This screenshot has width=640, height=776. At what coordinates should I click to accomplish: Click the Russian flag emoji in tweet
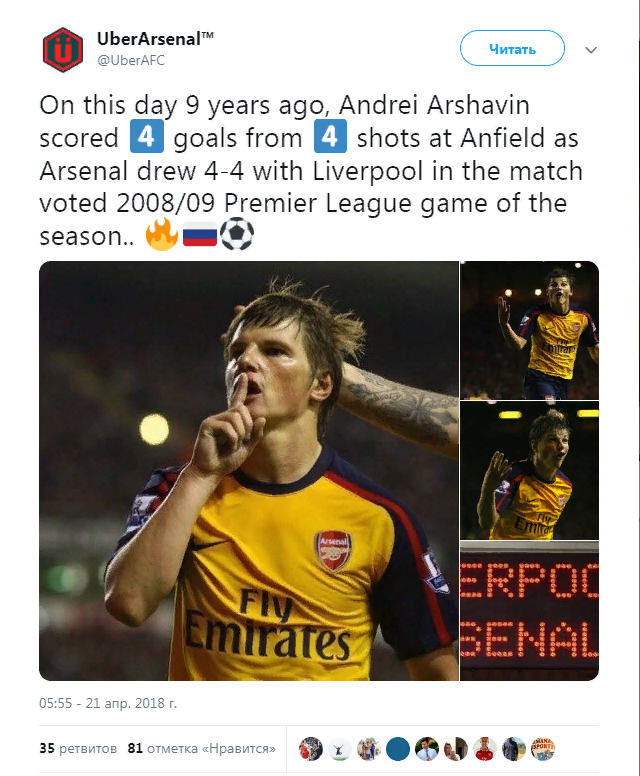pyautogui.click(x=199, y=235)
